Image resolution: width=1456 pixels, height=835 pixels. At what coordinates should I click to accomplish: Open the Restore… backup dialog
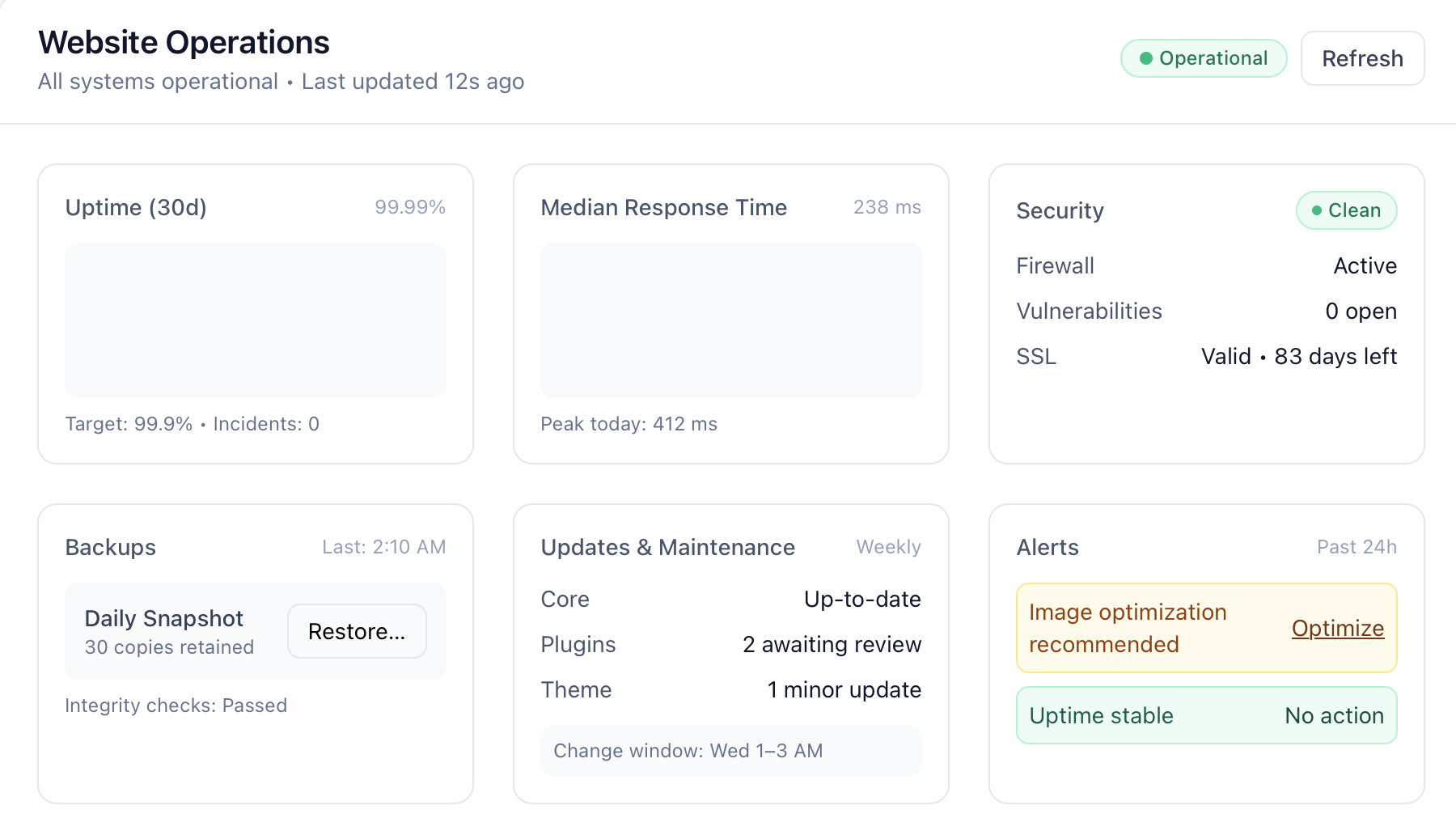[357, 631]
